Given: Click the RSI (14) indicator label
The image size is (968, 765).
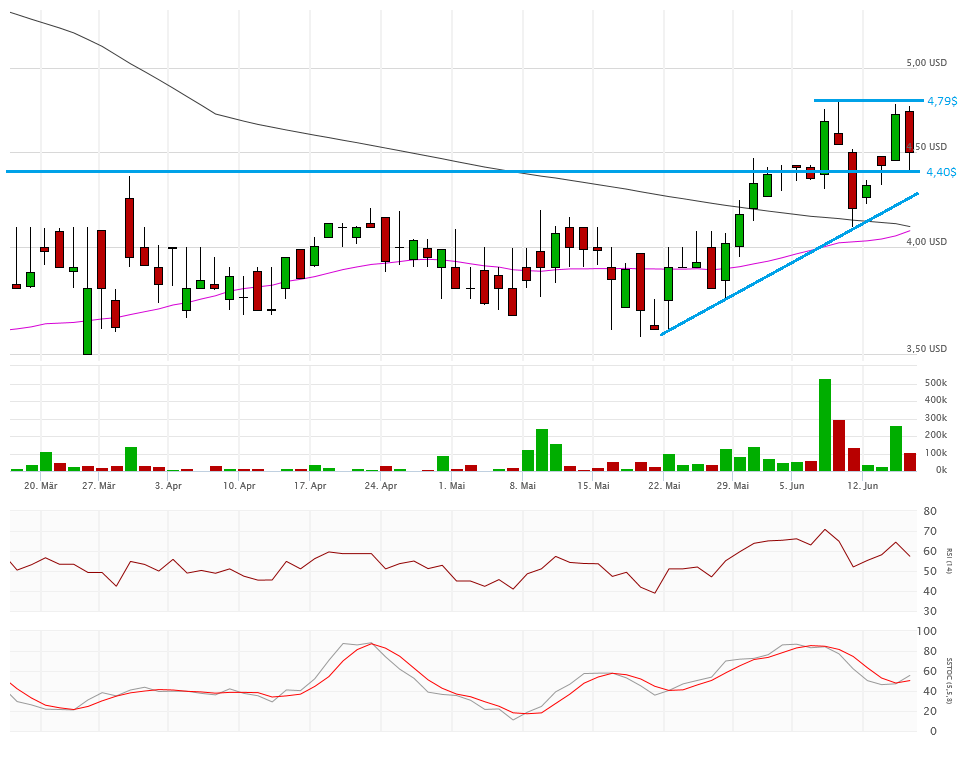Looking at the screenshot, I should (949, 560).
